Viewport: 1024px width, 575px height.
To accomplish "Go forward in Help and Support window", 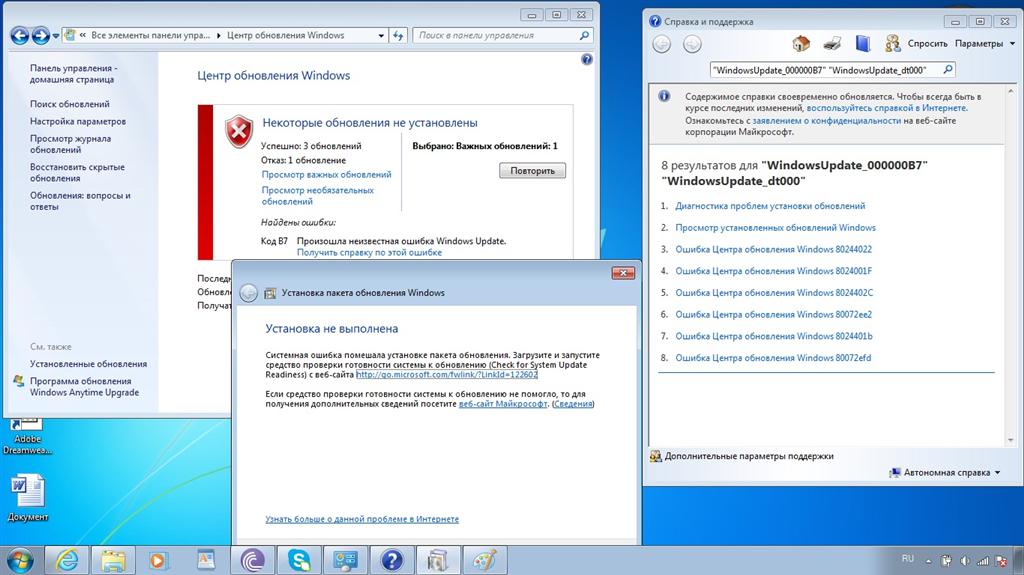I will pos(692,44).
